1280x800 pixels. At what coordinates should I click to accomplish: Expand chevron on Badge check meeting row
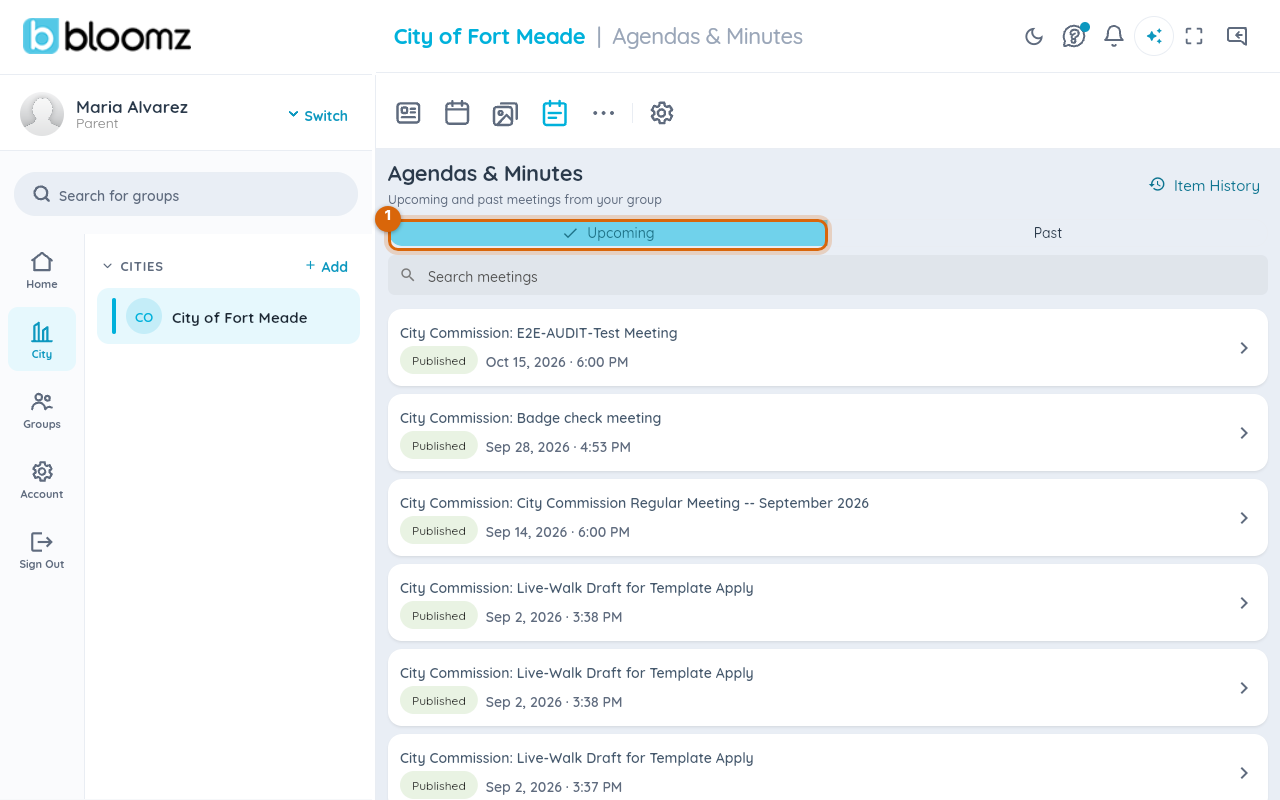pyautogui.click(x=1244, y=433)
